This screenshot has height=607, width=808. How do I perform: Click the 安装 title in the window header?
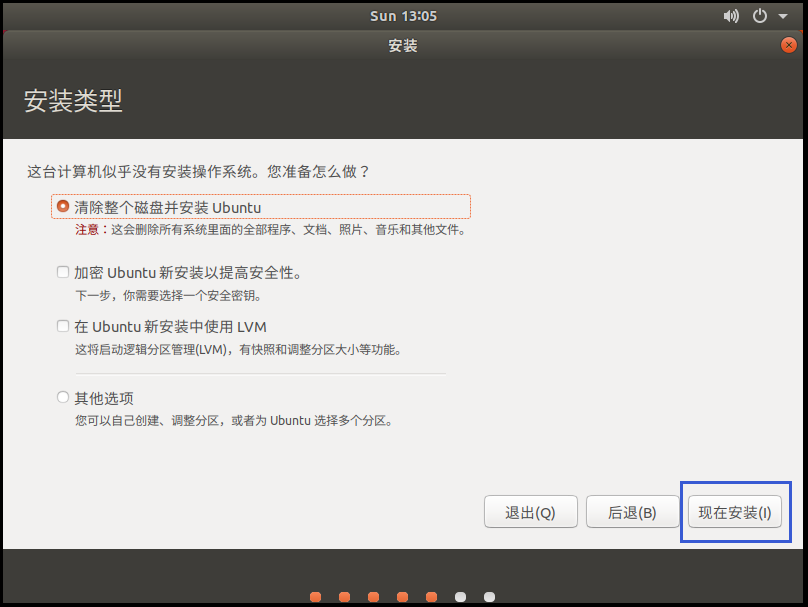point(402,45)
